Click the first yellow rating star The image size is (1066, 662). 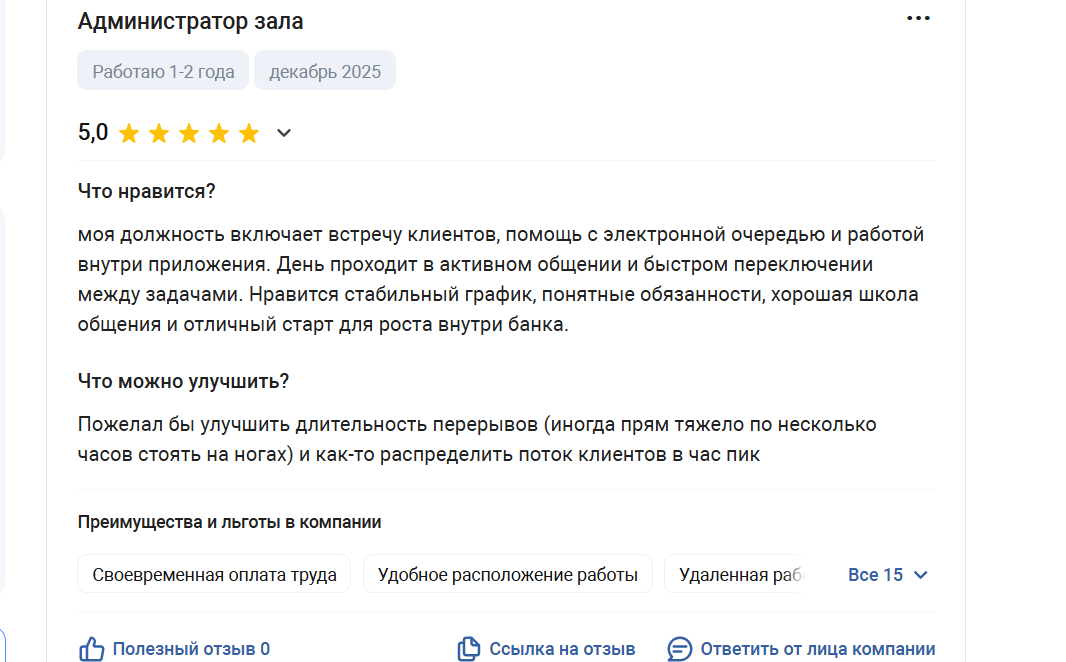(128, 133)
